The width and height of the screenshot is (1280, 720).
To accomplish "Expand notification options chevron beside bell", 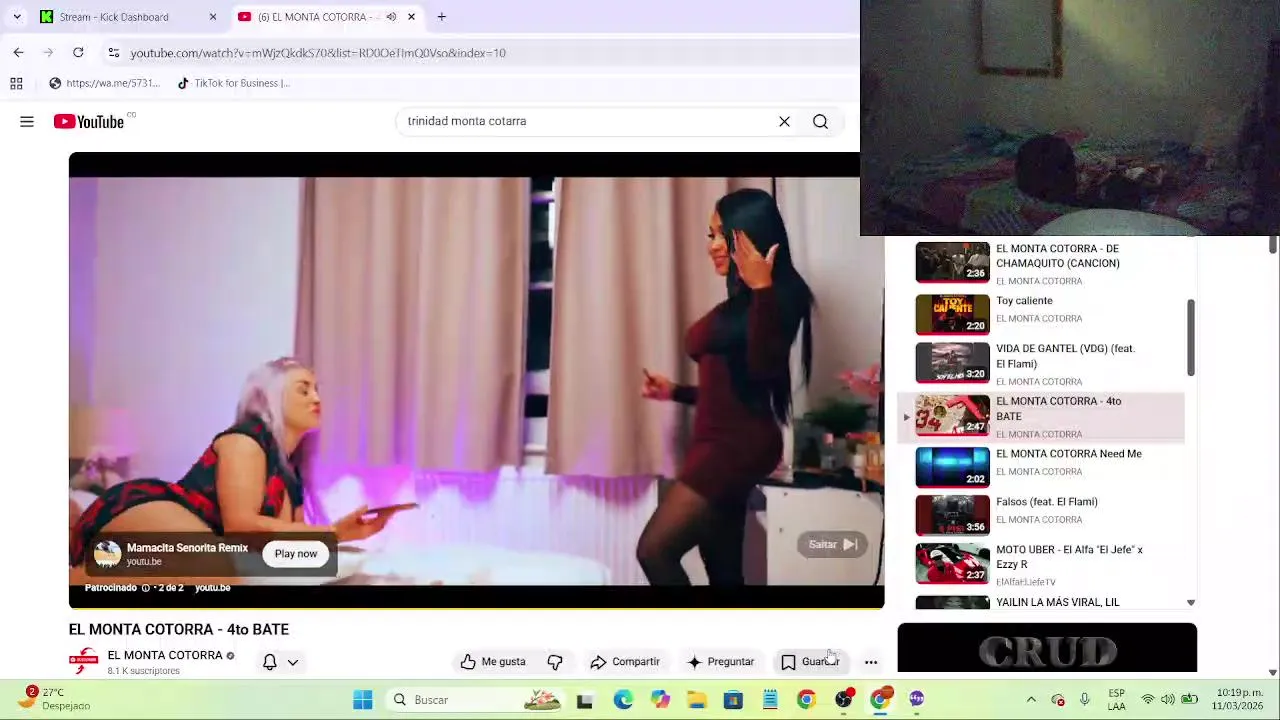I will (x=293, y=662).
